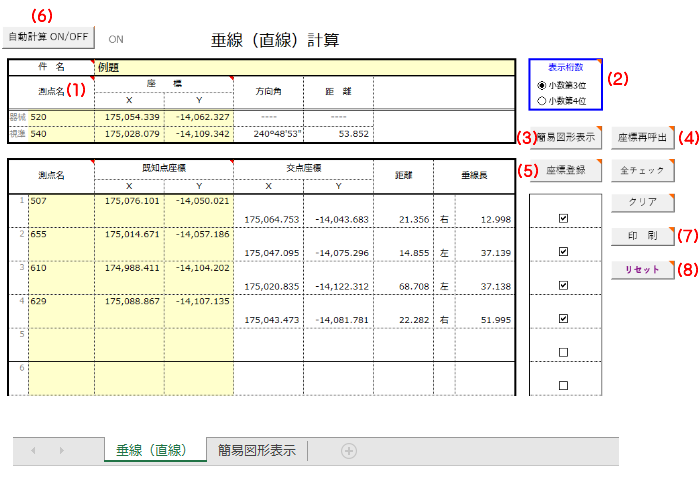
Task: Switch to the 簡易図形表示 sheet tab
Action: pyautogui.click(x=257, y=450)
